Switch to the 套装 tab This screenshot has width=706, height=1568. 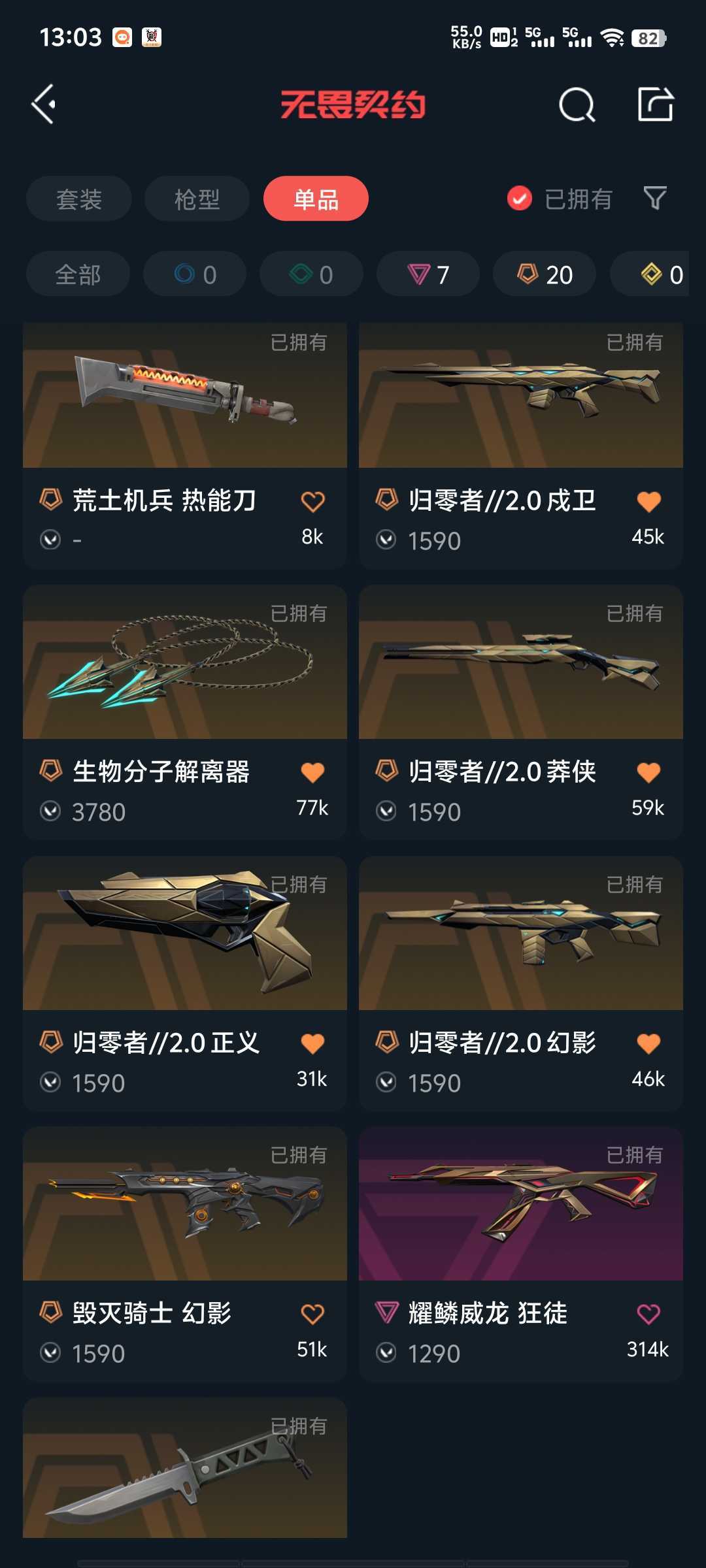coord(79,199)
